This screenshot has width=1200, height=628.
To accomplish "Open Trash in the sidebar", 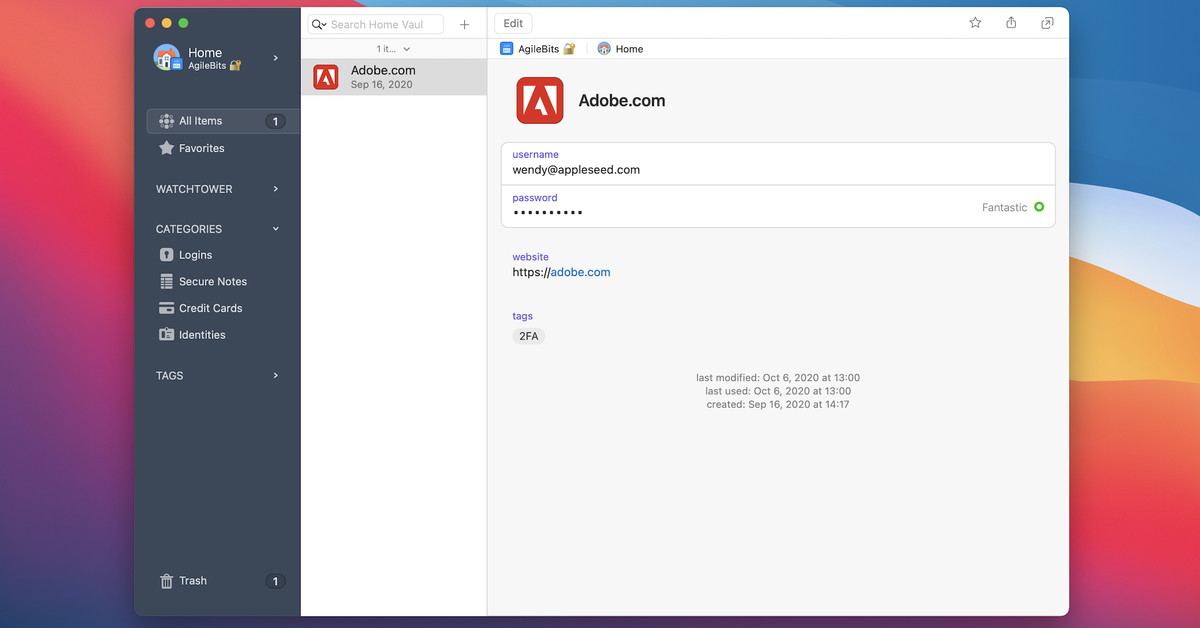I will click(193, 581).
